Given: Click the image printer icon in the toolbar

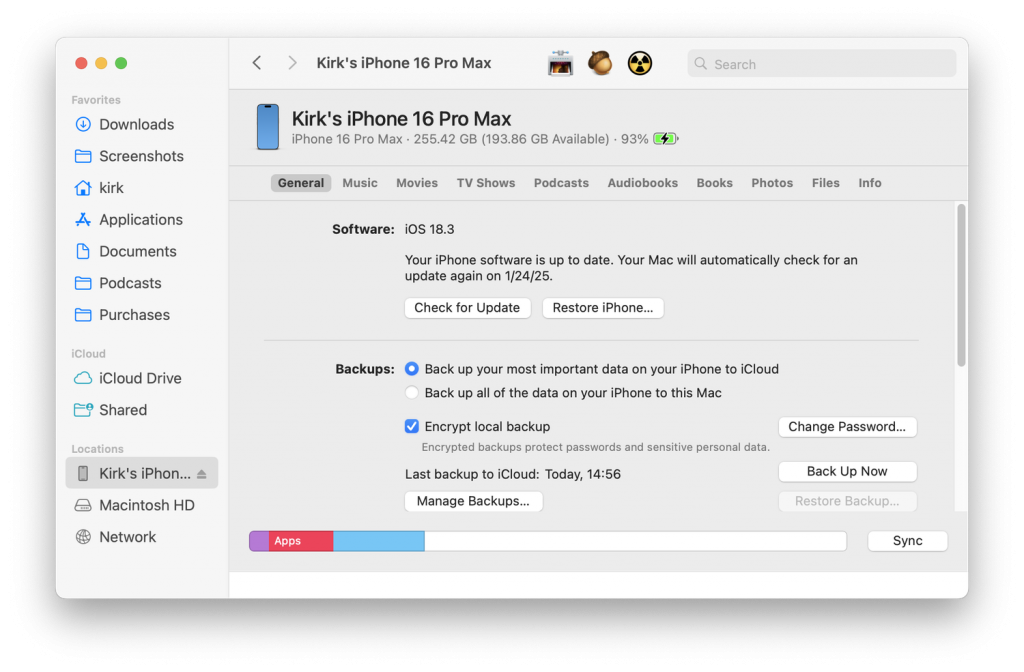Looking at the screenshot, I should point(560,62).
